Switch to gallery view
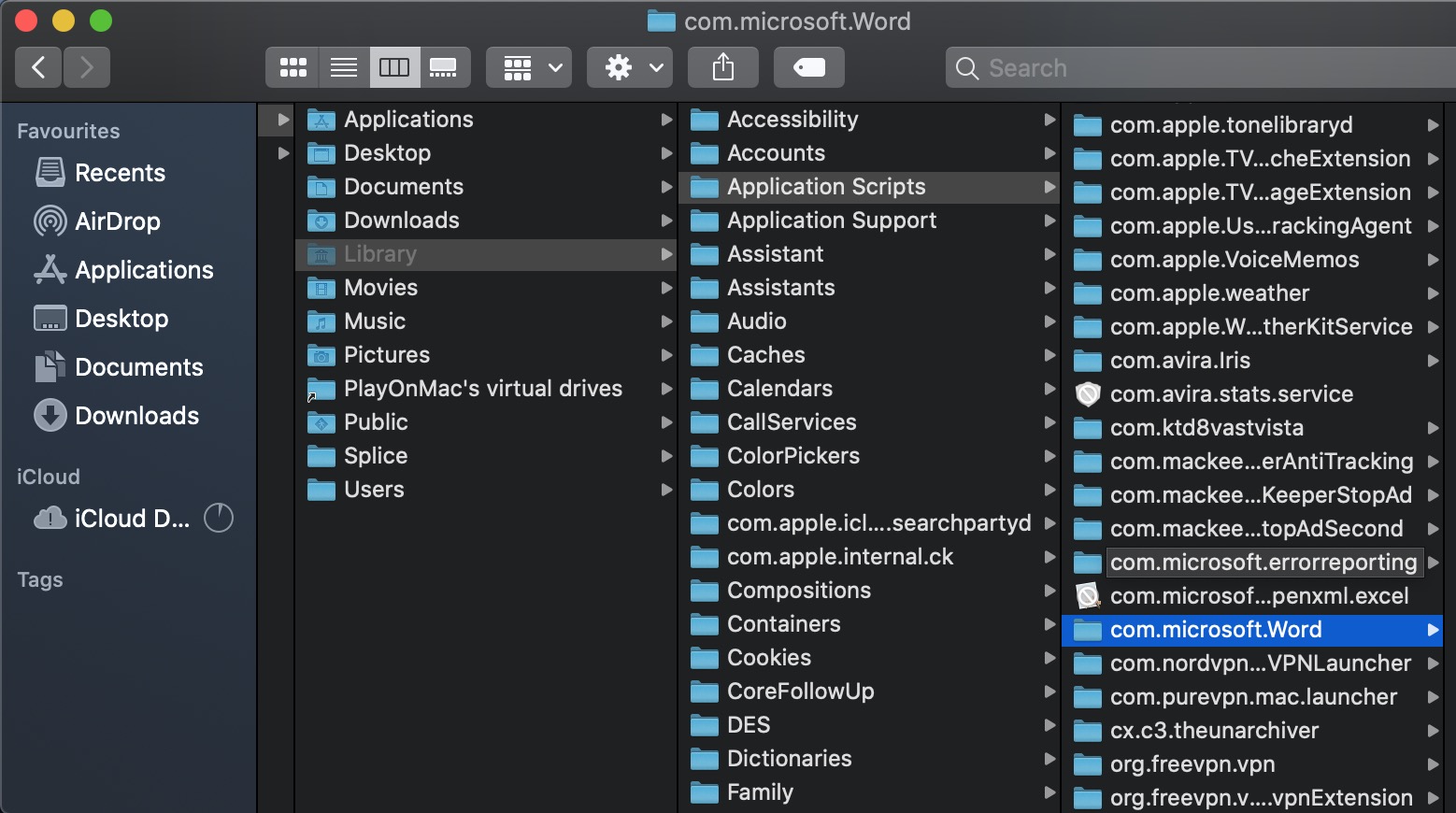 [x=444, y=67]
